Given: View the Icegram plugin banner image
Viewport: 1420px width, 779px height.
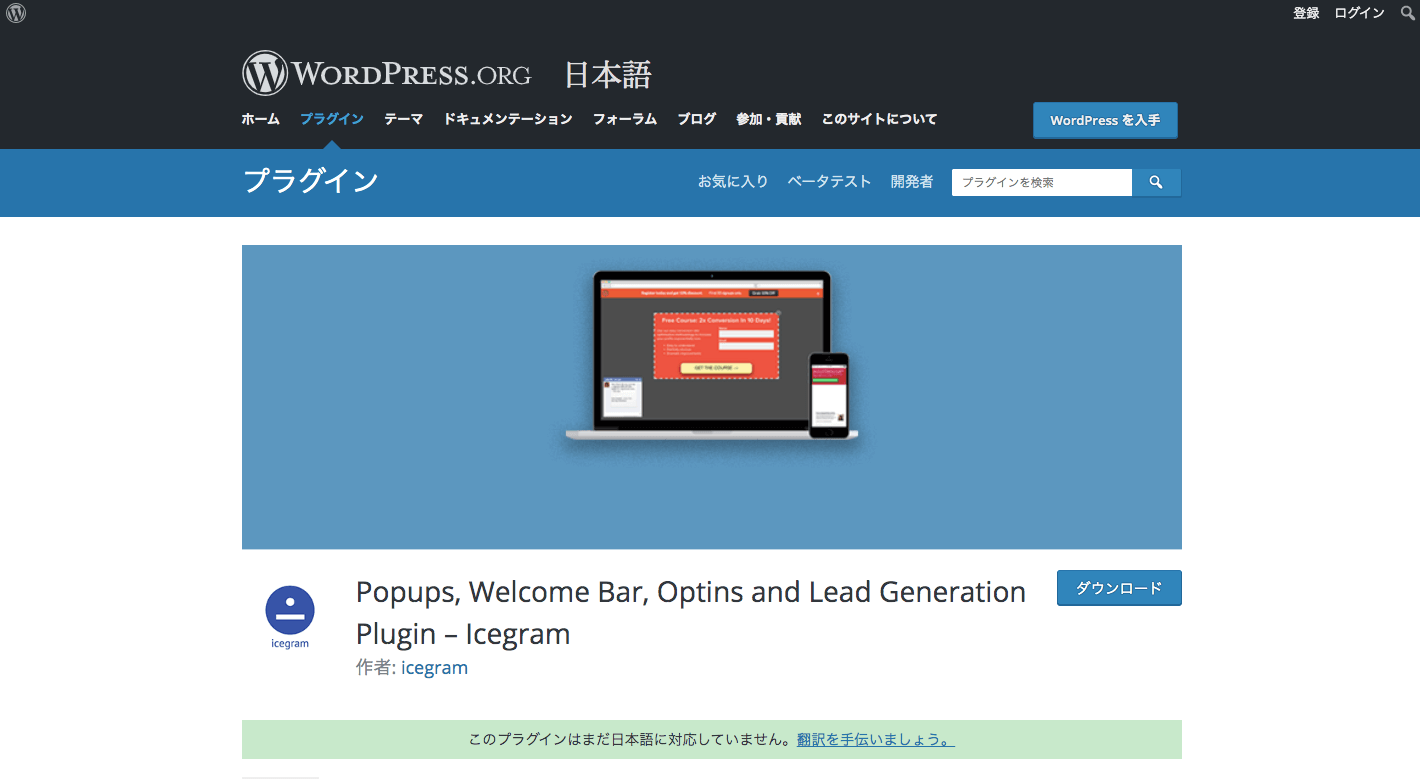Looking at the screenshot, I should tap(712, 397).
